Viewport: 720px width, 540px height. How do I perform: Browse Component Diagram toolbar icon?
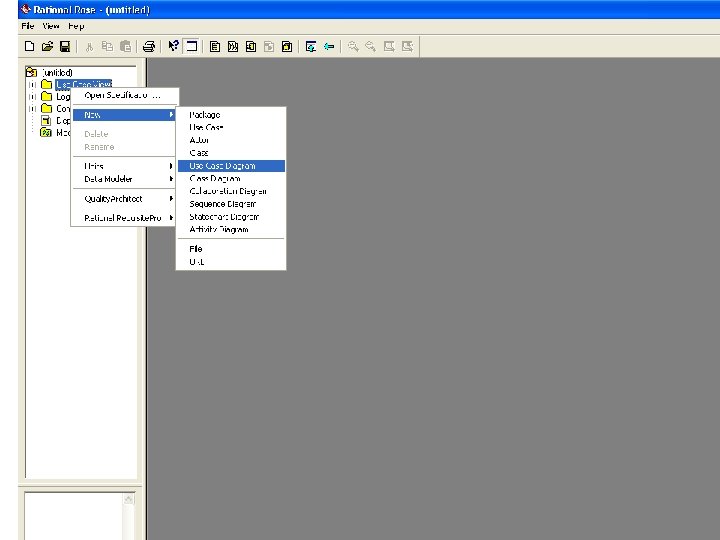coord(251,46)
